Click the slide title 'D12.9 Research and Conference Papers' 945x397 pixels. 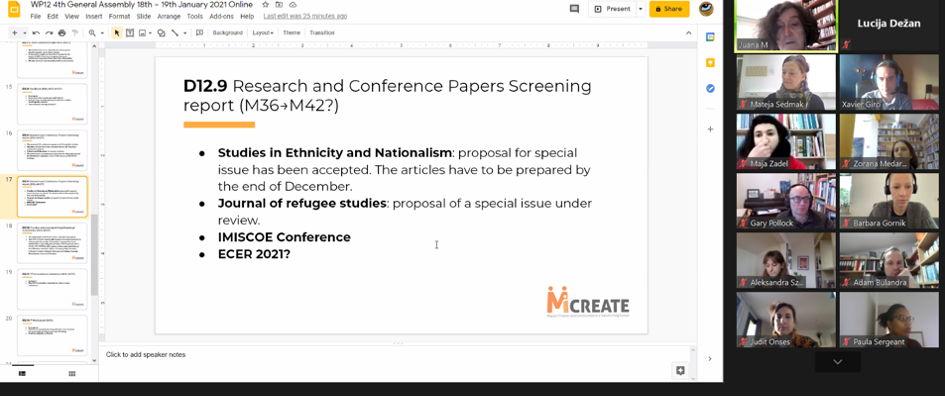[x=388, y=95]
